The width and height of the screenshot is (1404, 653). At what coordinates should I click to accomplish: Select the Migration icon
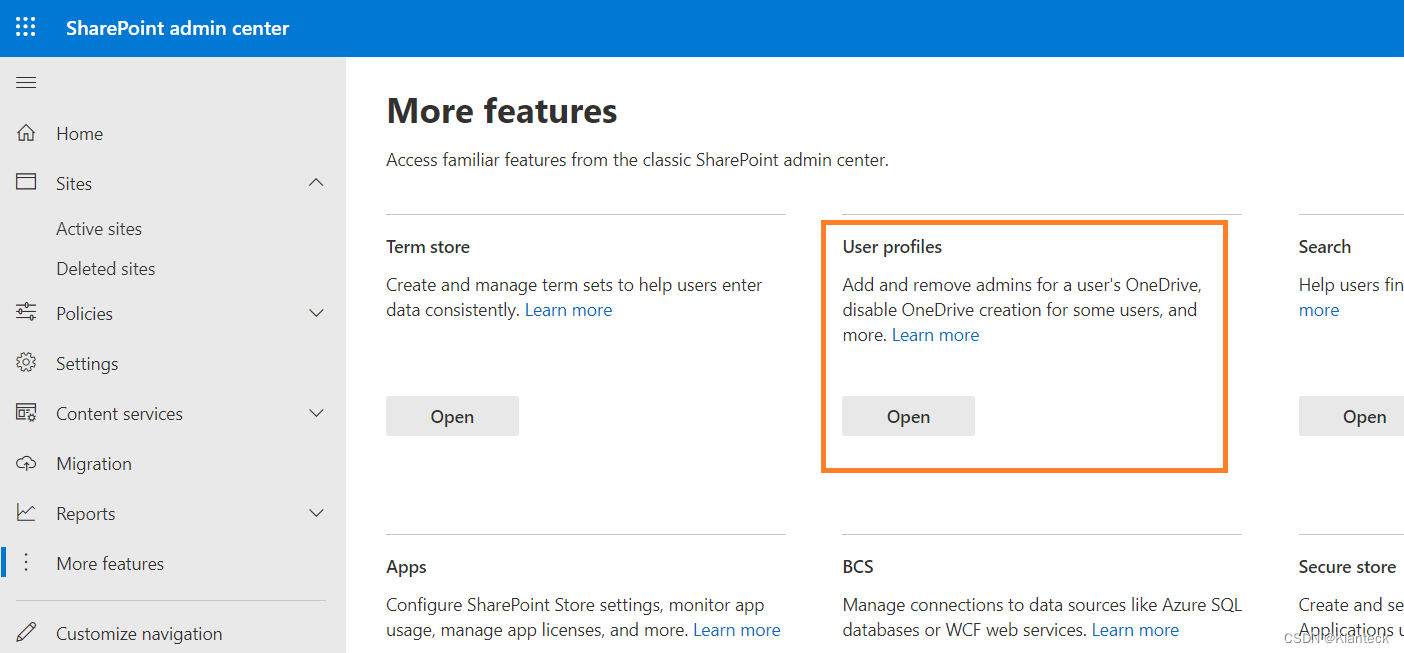26,463
